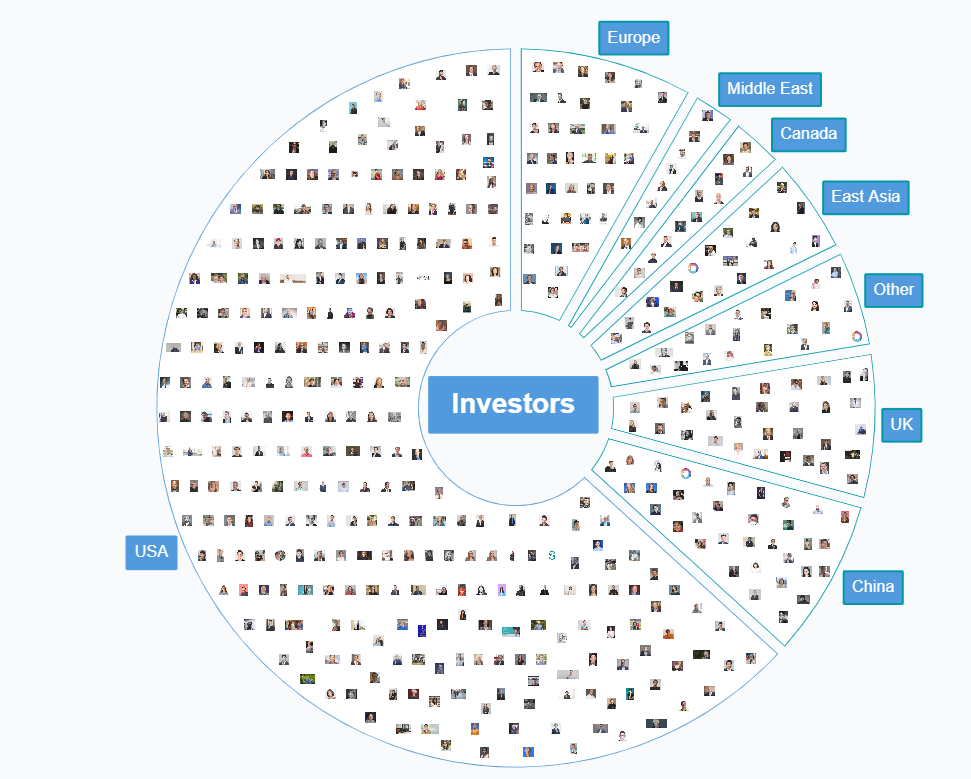
Task: Click the central Investors button
Action: (x=512, y=404)
